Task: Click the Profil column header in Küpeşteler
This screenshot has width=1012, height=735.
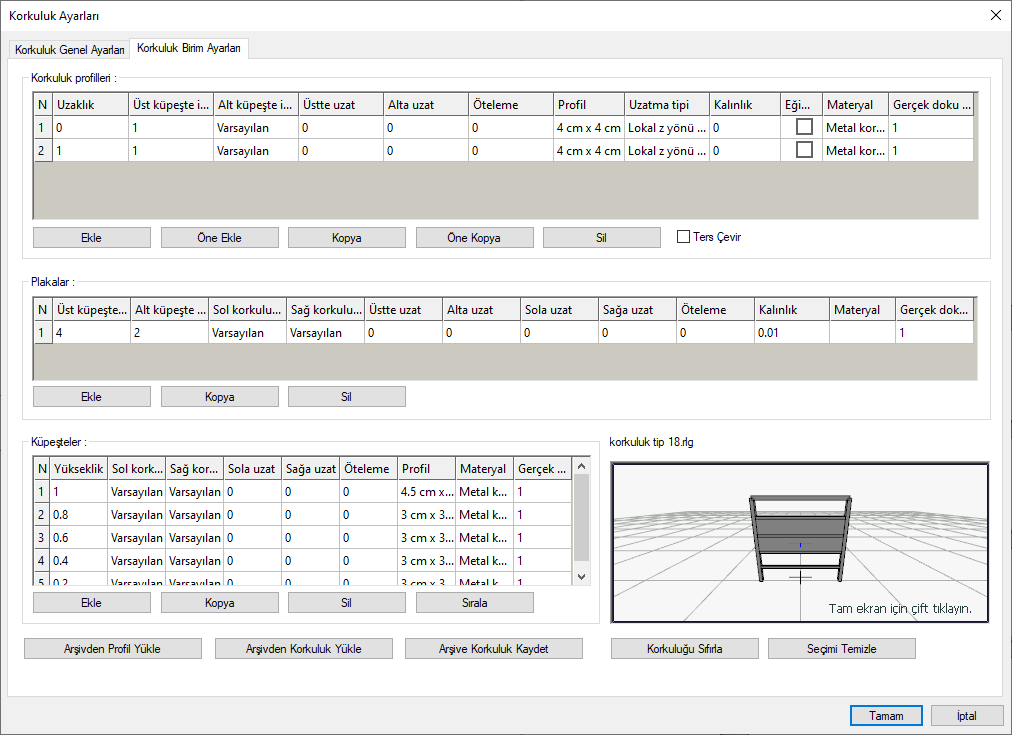Action: pyautogui.click(x=426, y=468)
